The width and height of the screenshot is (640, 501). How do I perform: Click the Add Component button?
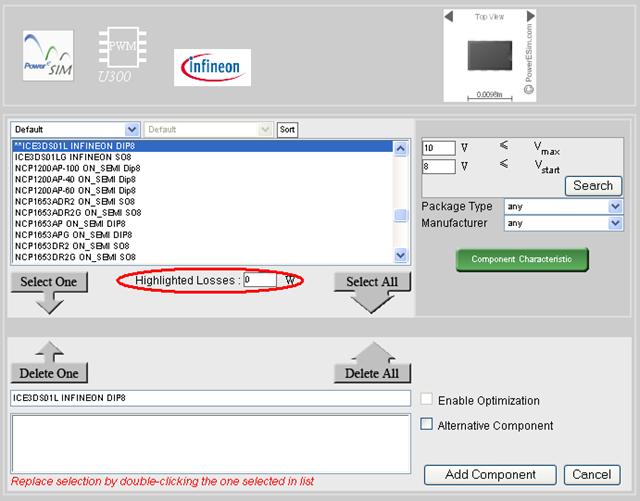pyautogui.click(x=489, y=474)
